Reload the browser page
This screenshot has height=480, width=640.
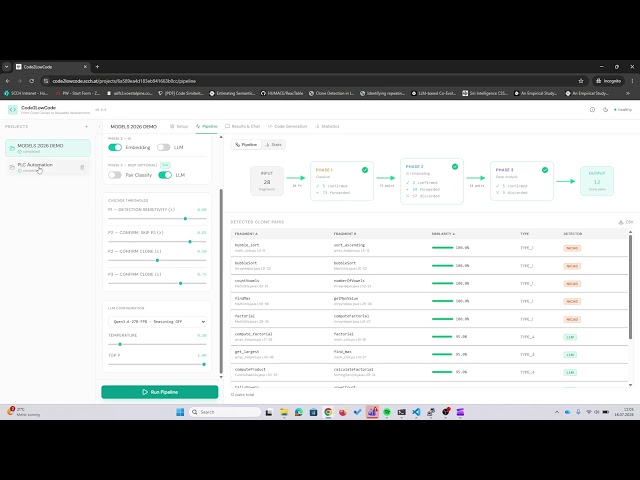click(x=31, y=81)
